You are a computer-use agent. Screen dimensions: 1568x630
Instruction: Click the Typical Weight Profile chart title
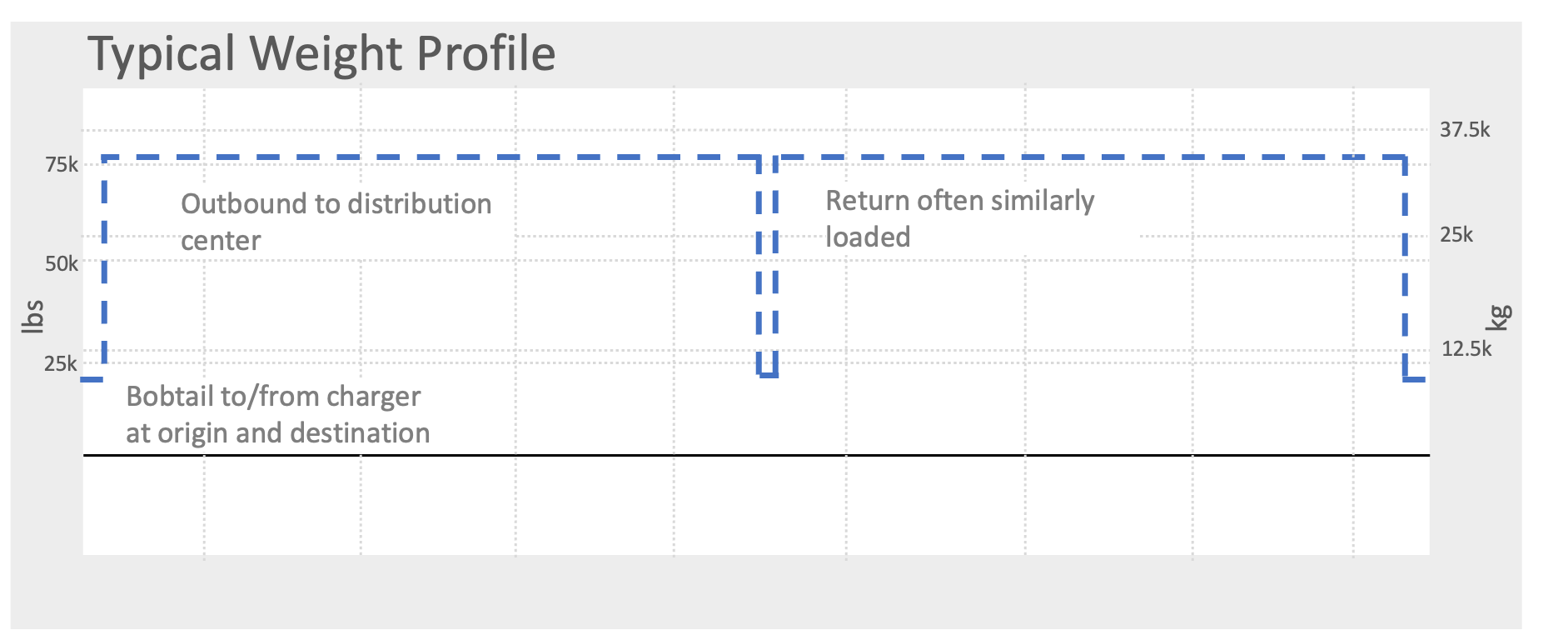tap(321, 53)
